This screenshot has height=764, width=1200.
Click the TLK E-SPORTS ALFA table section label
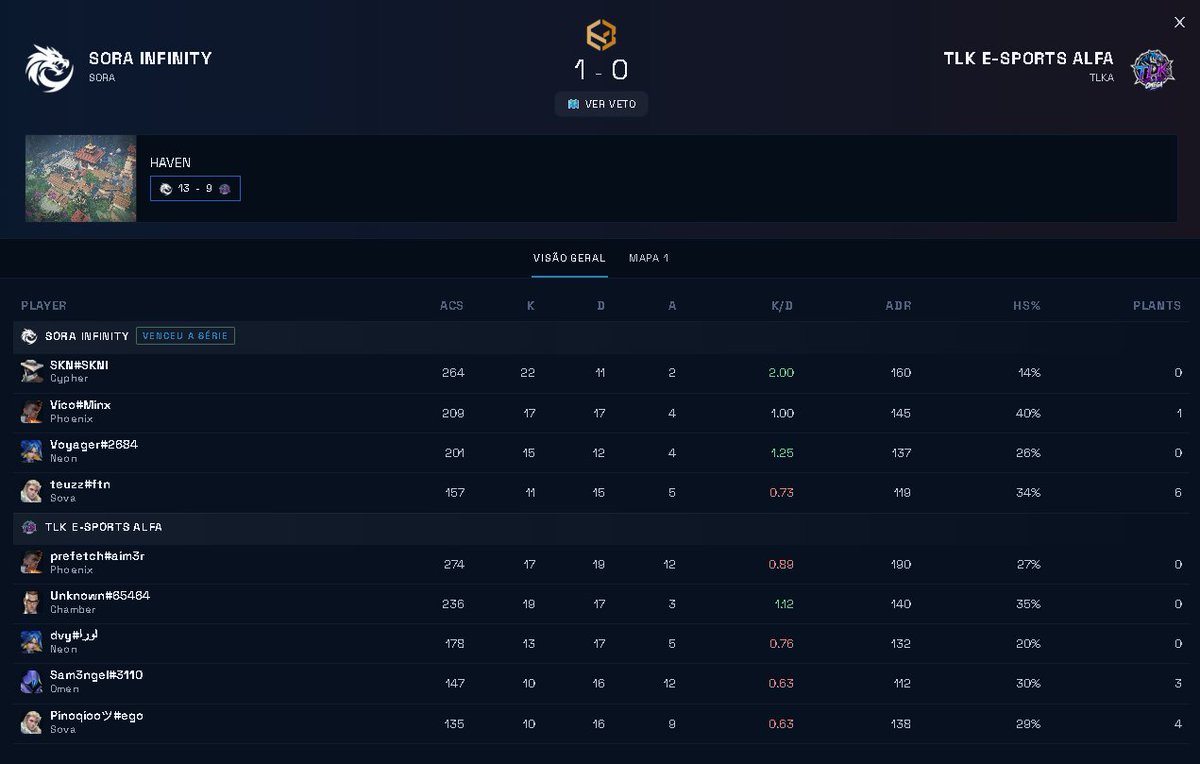[x=103, y=527]
